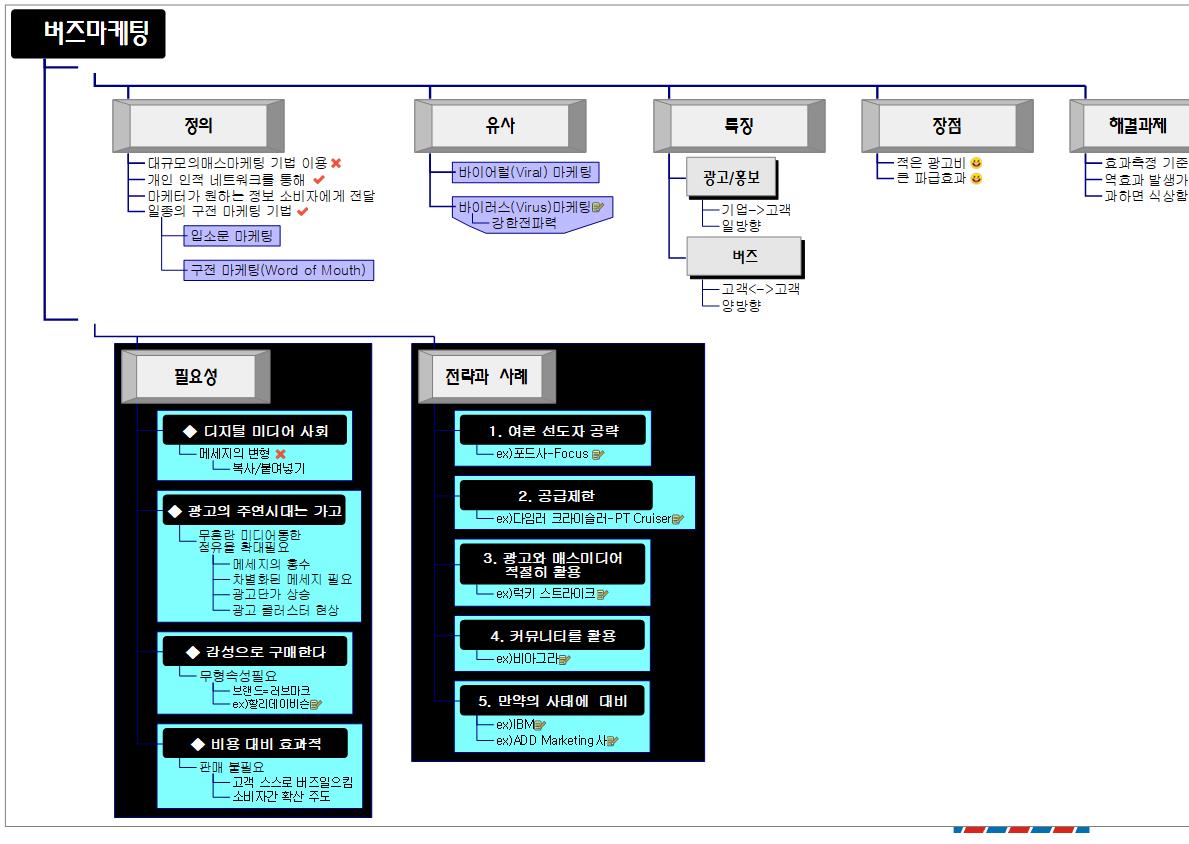This screenshot has width=1189, height=844.
Task: Select the 특징 main topic
Action: [738, 126]
